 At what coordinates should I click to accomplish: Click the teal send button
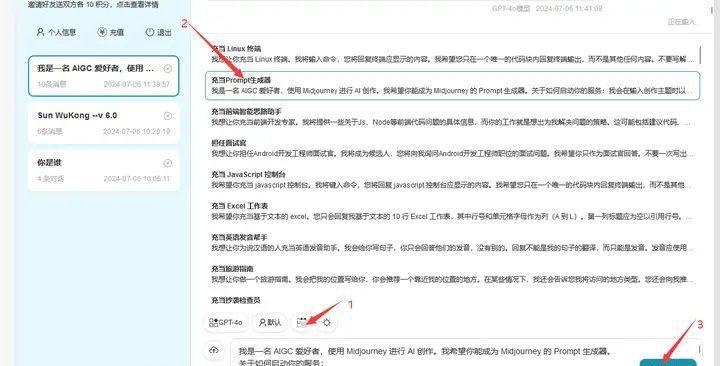[x=668, y=362]
